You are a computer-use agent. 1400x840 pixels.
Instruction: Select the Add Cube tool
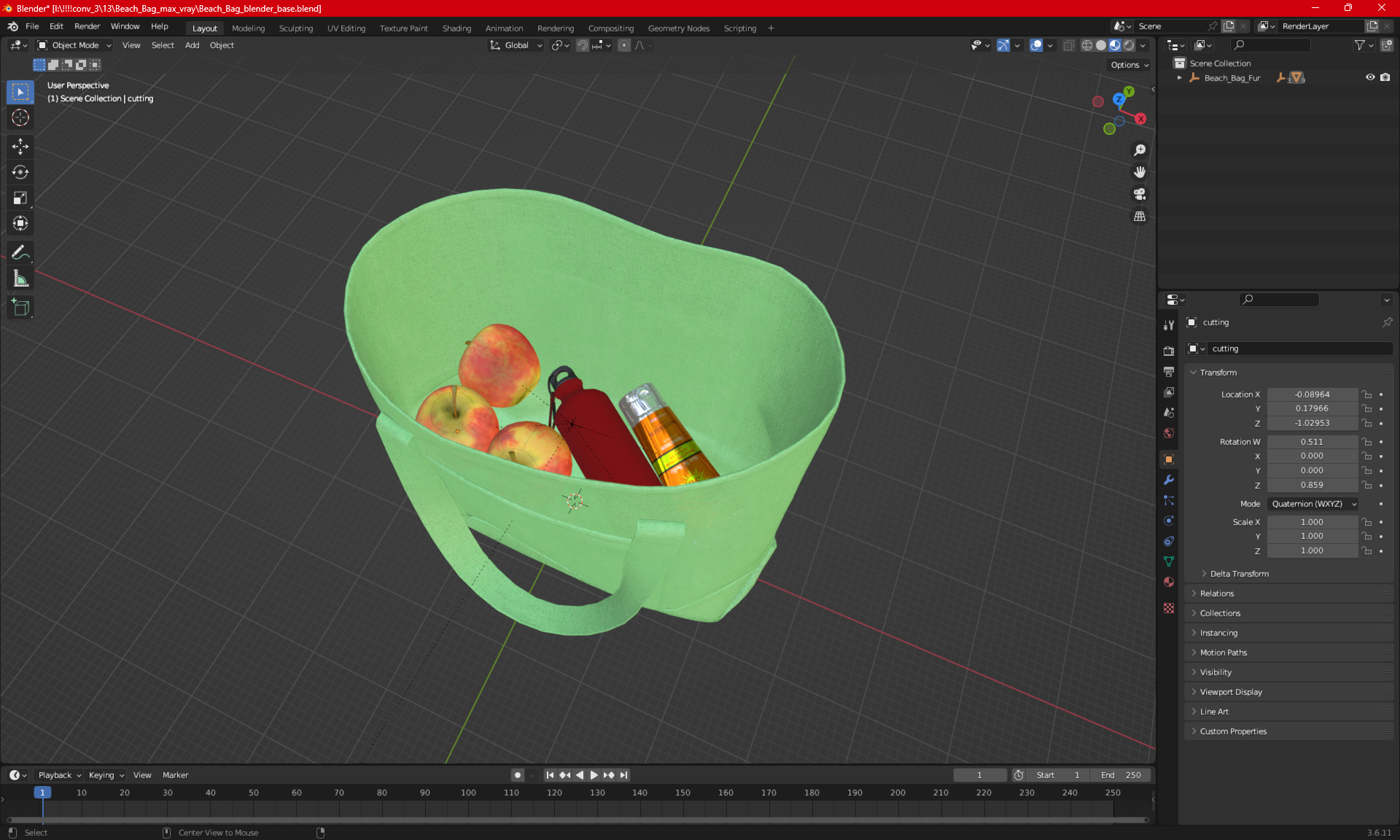20,307
